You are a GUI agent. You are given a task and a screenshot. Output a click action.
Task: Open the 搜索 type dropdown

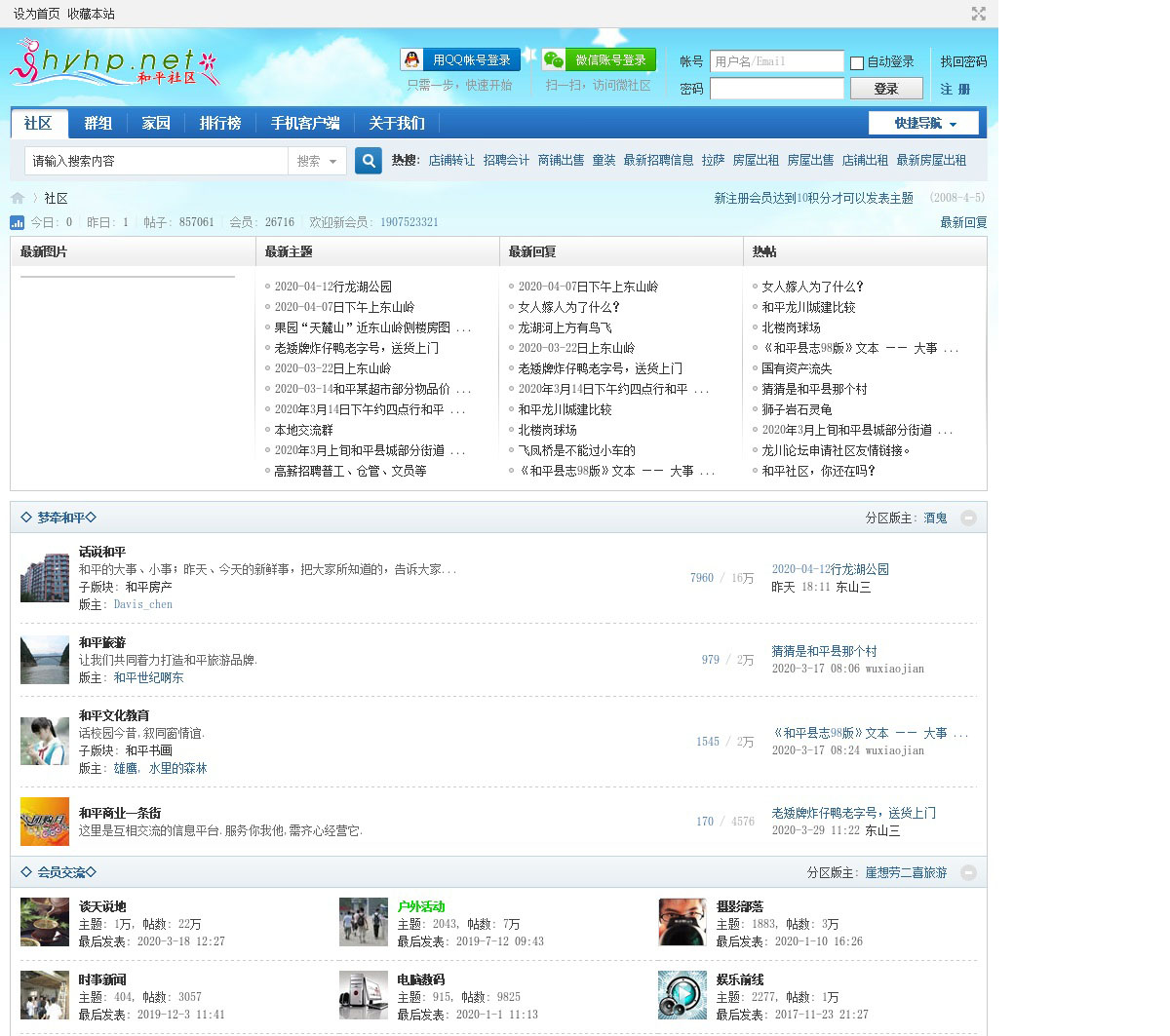click(317, 161)
